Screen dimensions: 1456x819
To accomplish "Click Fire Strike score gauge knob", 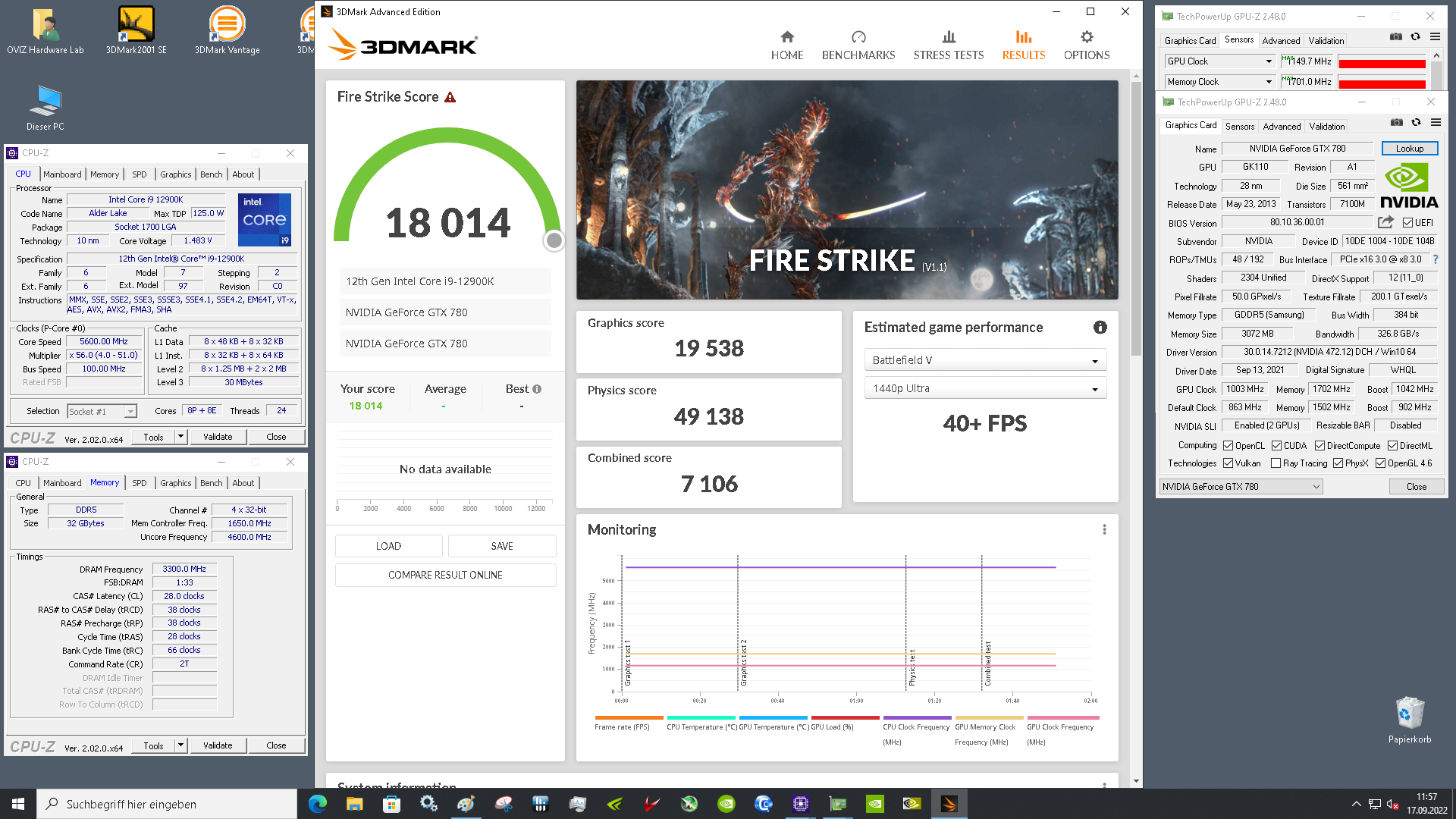I will 554,240.
